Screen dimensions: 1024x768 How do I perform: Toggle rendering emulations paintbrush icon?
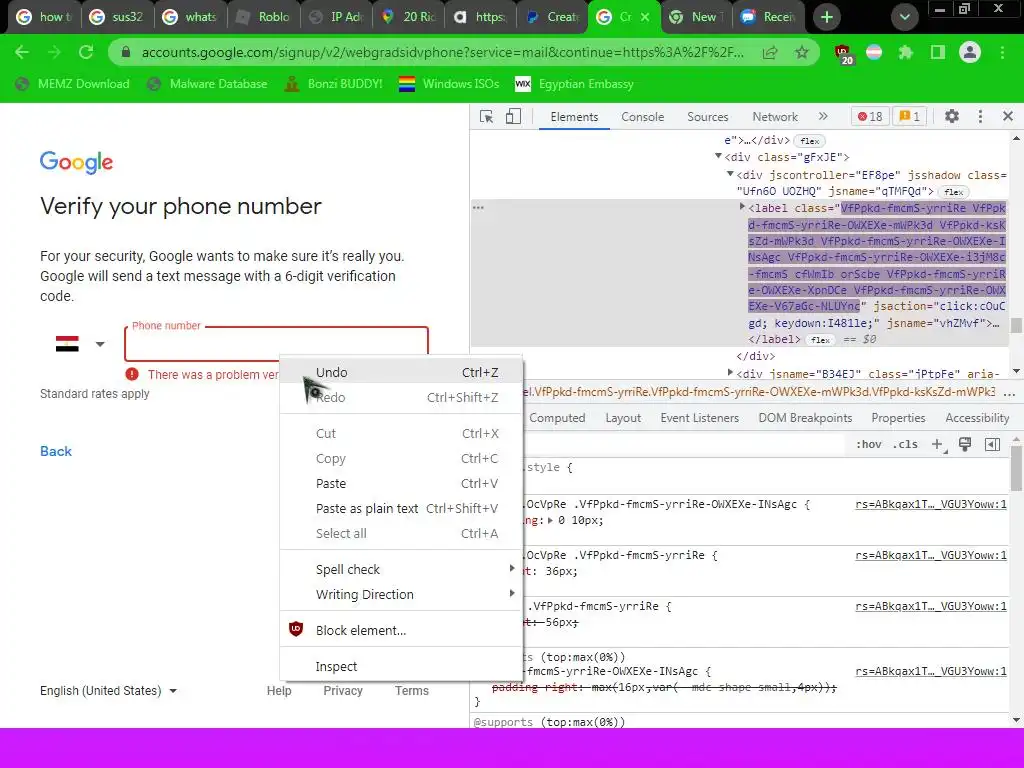[965, 444]
